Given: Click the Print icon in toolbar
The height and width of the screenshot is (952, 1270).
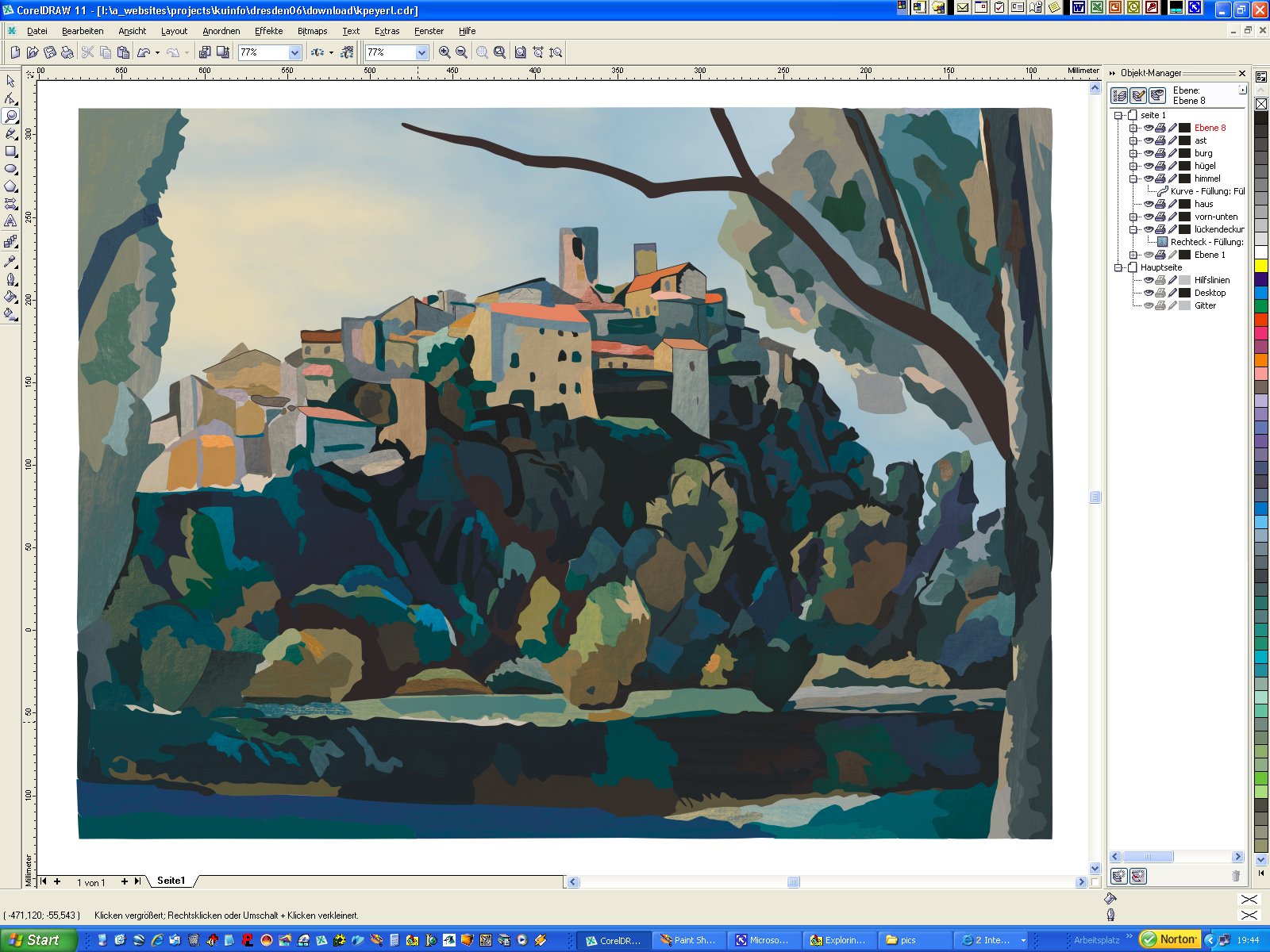Looking at the screenshot, I should click(67, 52).
